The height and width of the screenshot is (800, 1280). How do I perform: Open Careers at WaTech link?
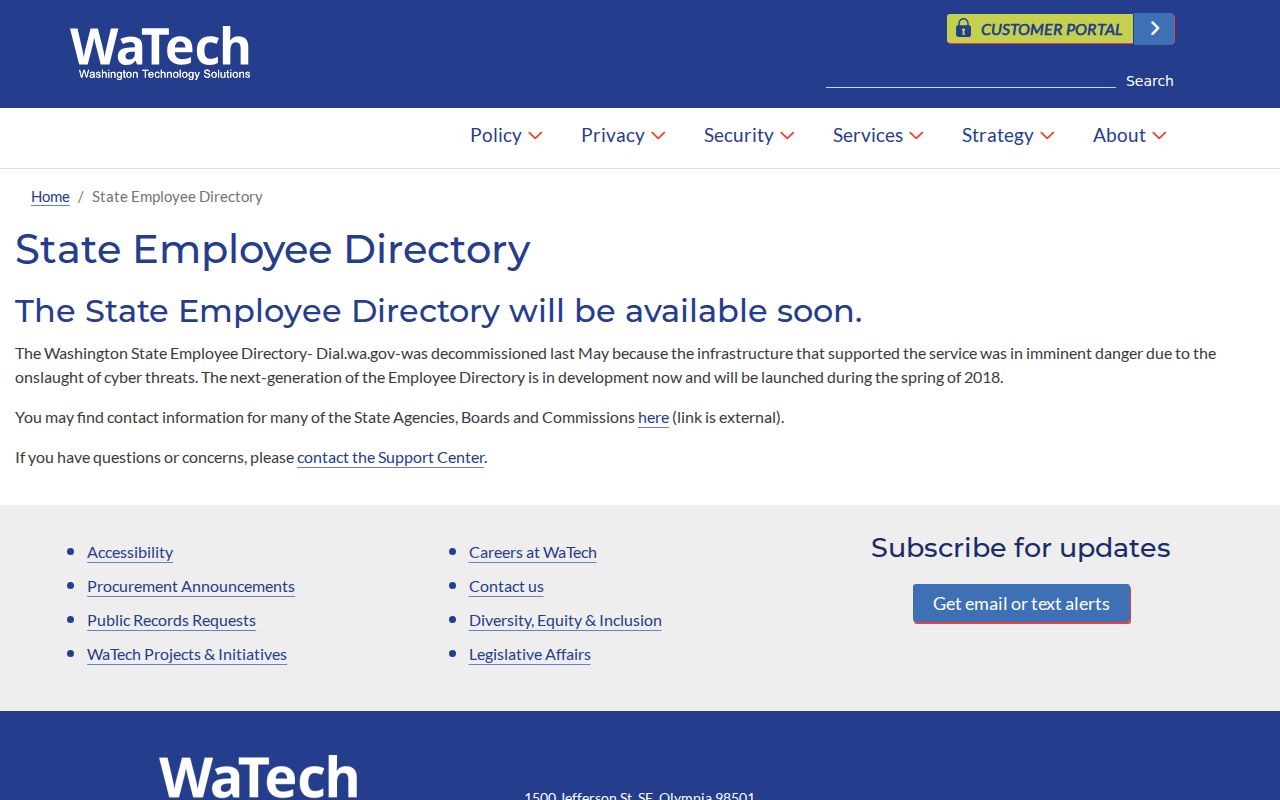(533, 552)
